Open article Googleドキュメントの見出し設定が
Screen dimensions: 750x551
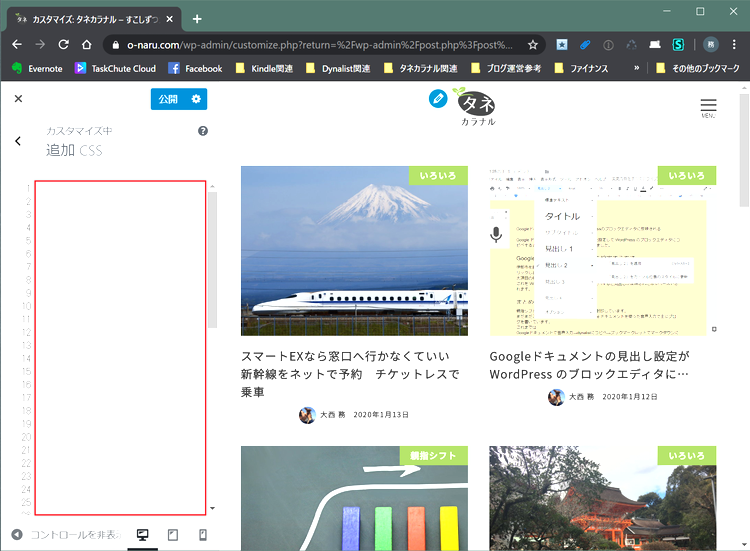coord(589,365)
